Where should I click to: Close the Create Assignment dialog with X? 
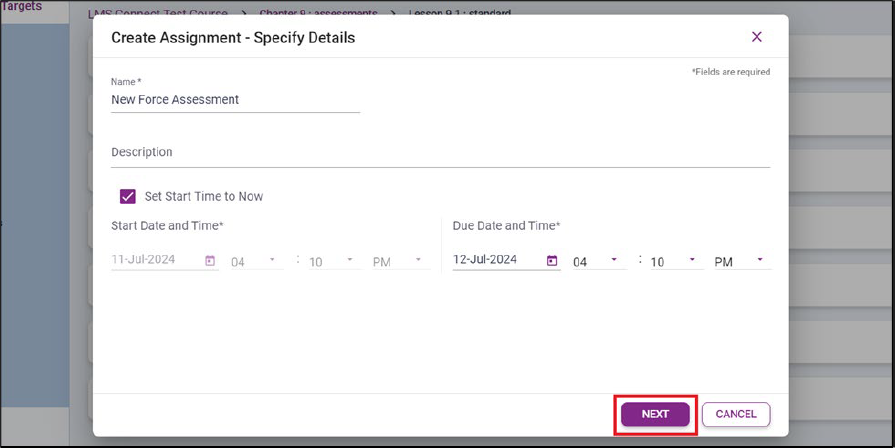(x=756, y=37)
